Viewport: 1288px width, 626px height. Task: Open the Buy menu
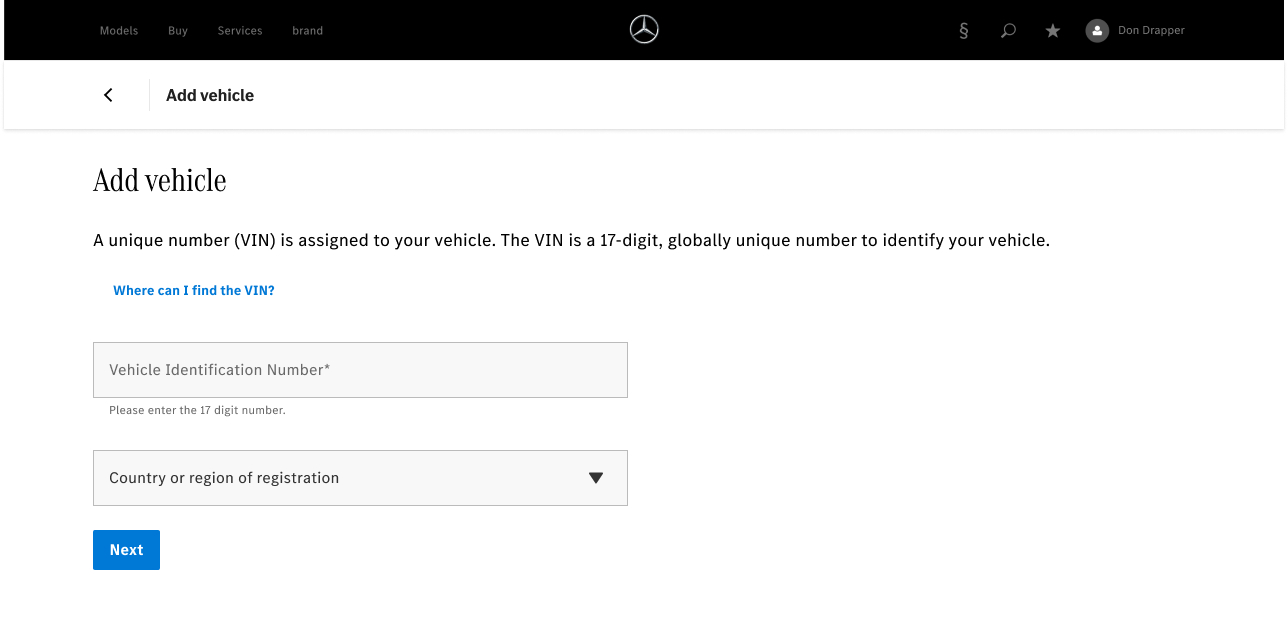[x=178, y=31]
